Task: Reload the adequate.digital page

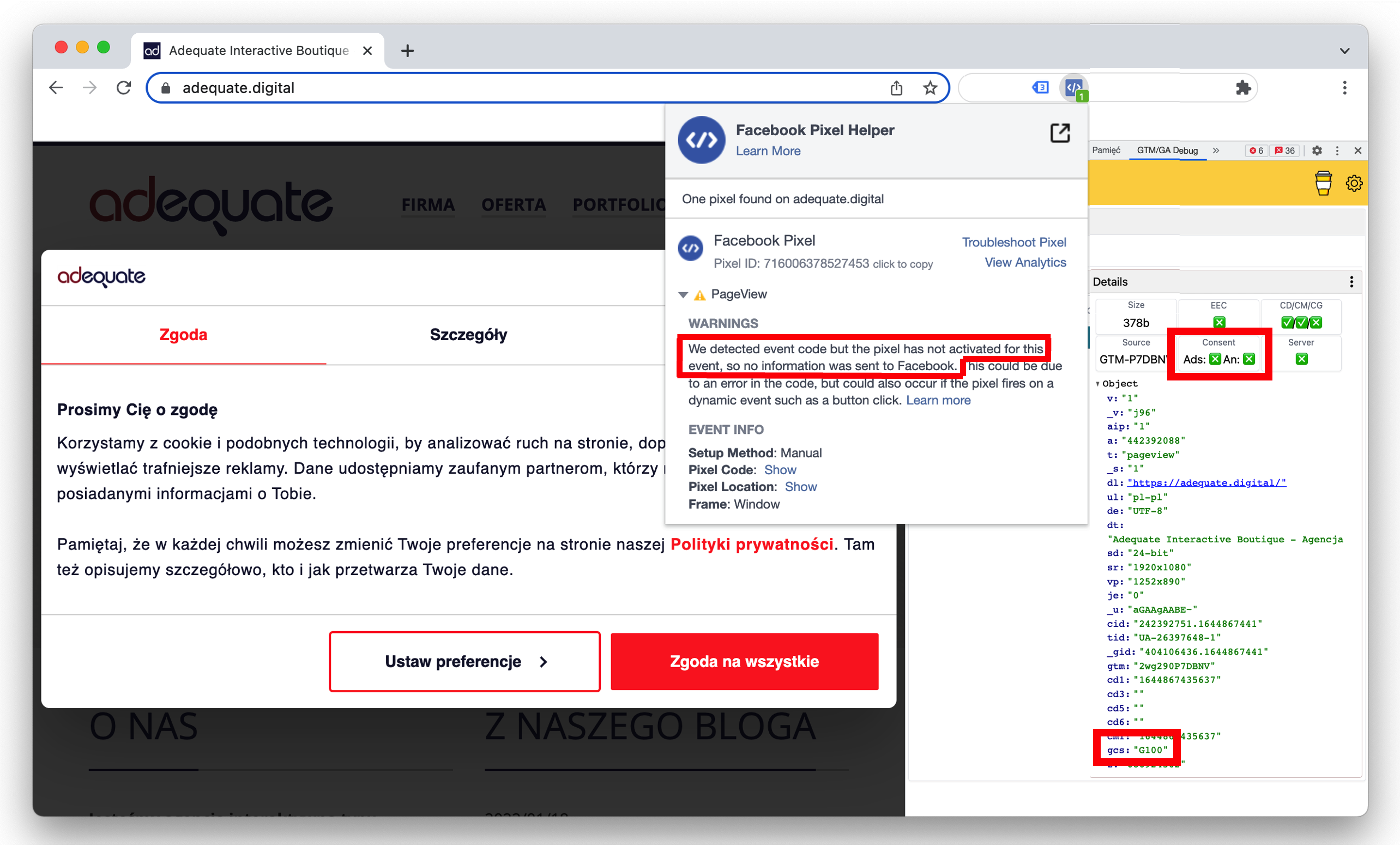Action: click(124, 88)
